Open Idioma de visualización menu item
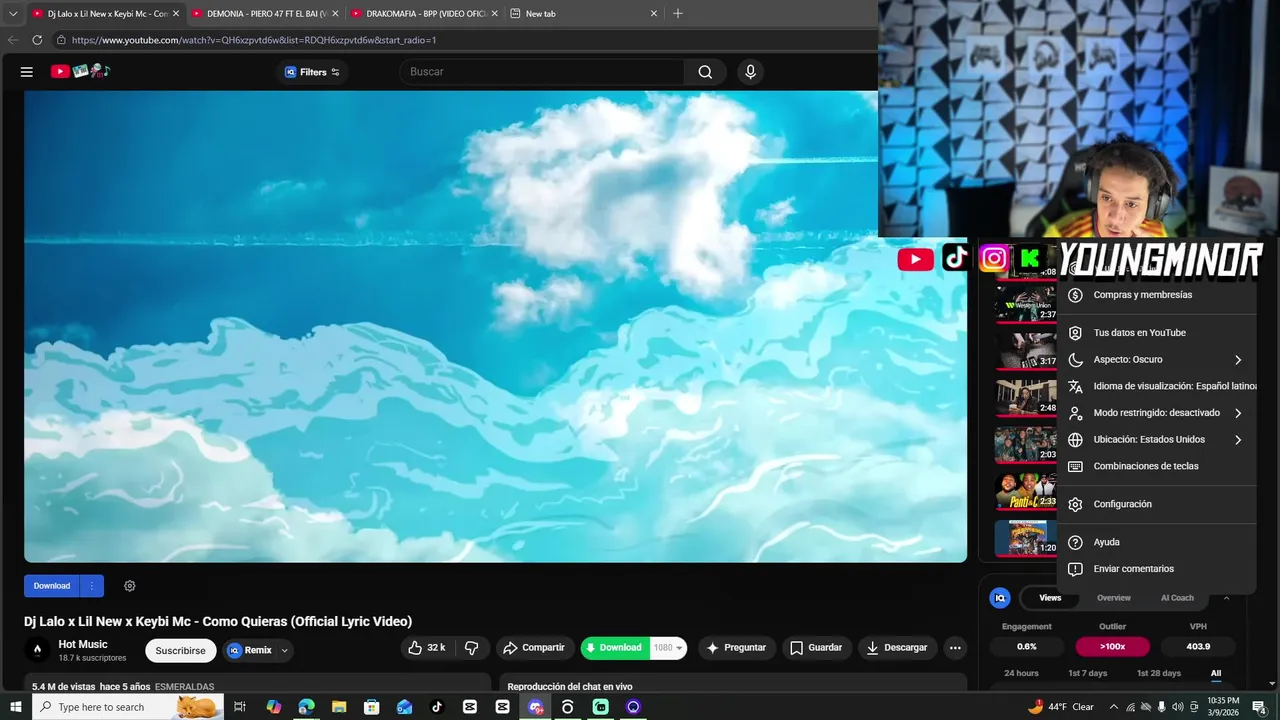This screenshot has height=720, width=1280. [x=1157, y=386]
